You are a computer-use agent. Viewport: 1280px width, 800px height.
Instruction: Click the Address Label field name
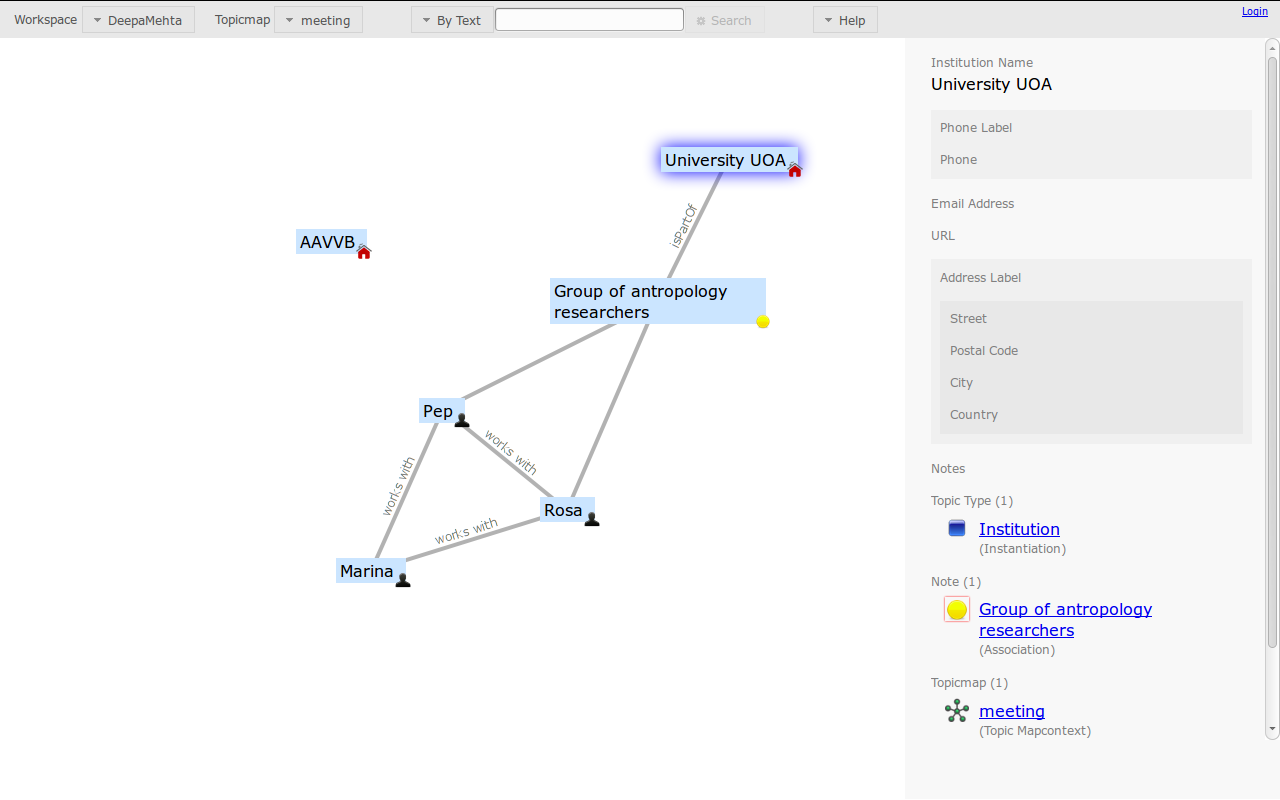coord(980,278)
